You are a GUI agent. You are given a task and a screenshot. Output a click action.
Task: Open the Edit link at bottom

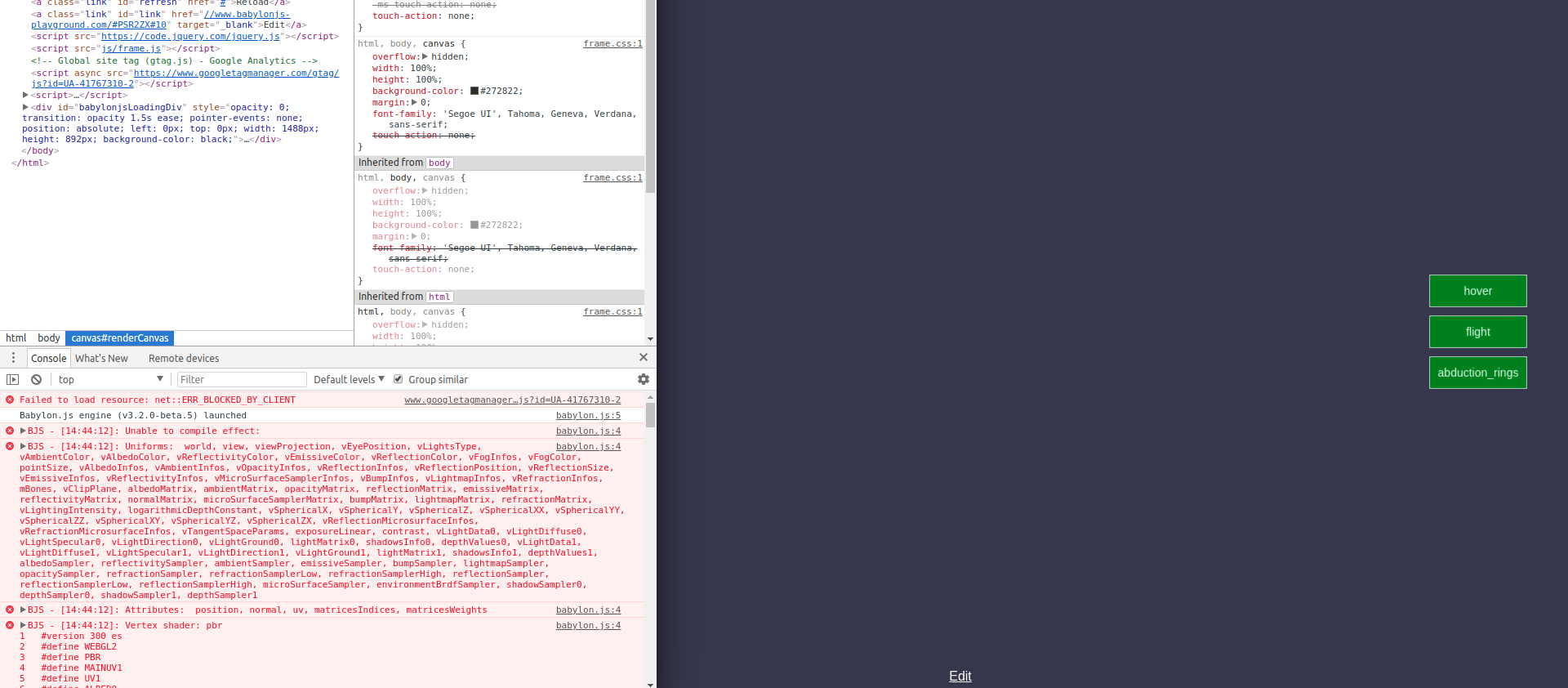point(960,676)
